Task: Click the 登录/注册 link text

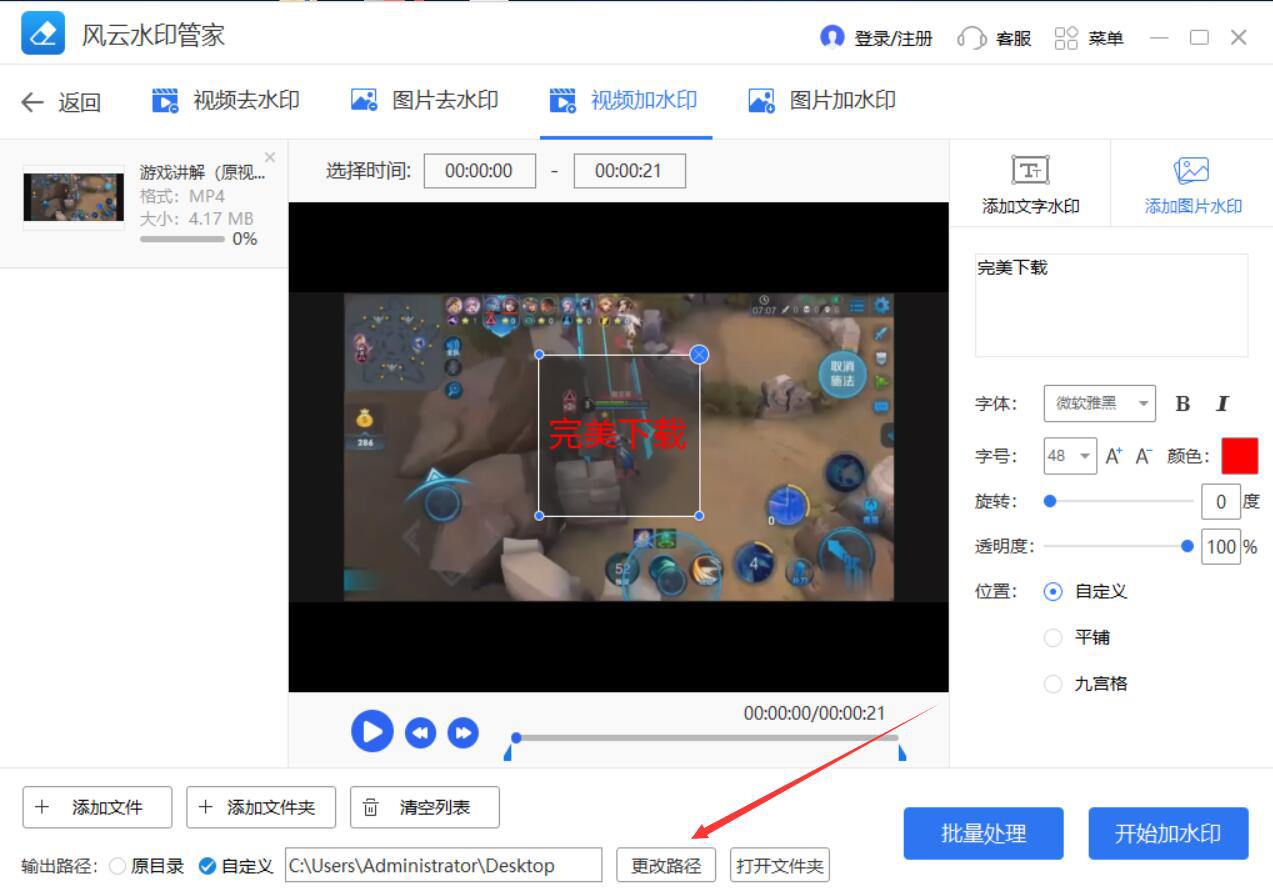Action: (893, 39)
